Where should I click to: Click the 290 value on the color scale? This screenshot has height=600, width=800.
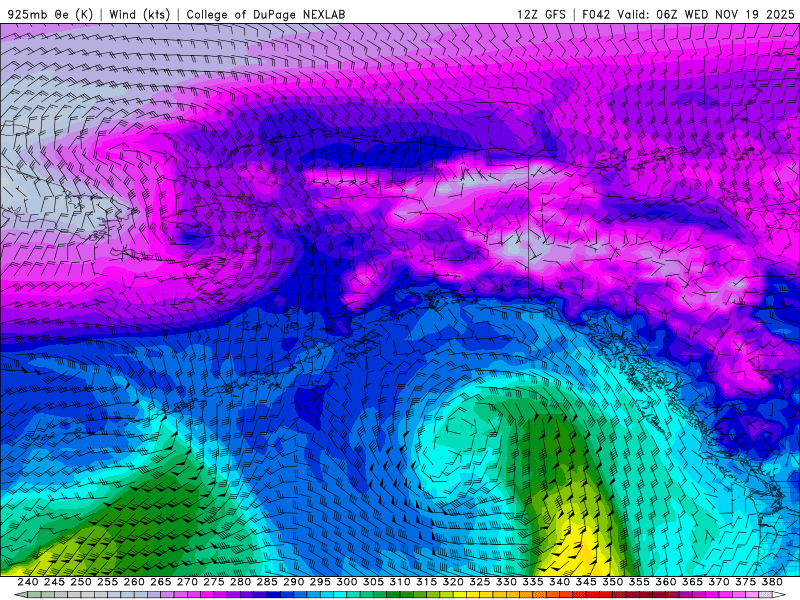tap(293, 582)
